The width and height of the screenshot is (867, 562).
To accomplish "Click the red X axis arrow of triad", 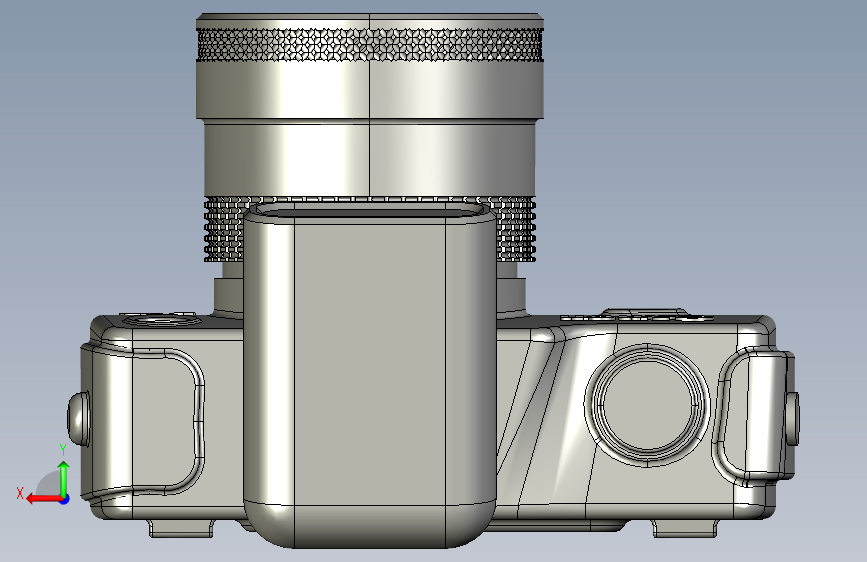I will coord(44,499).
